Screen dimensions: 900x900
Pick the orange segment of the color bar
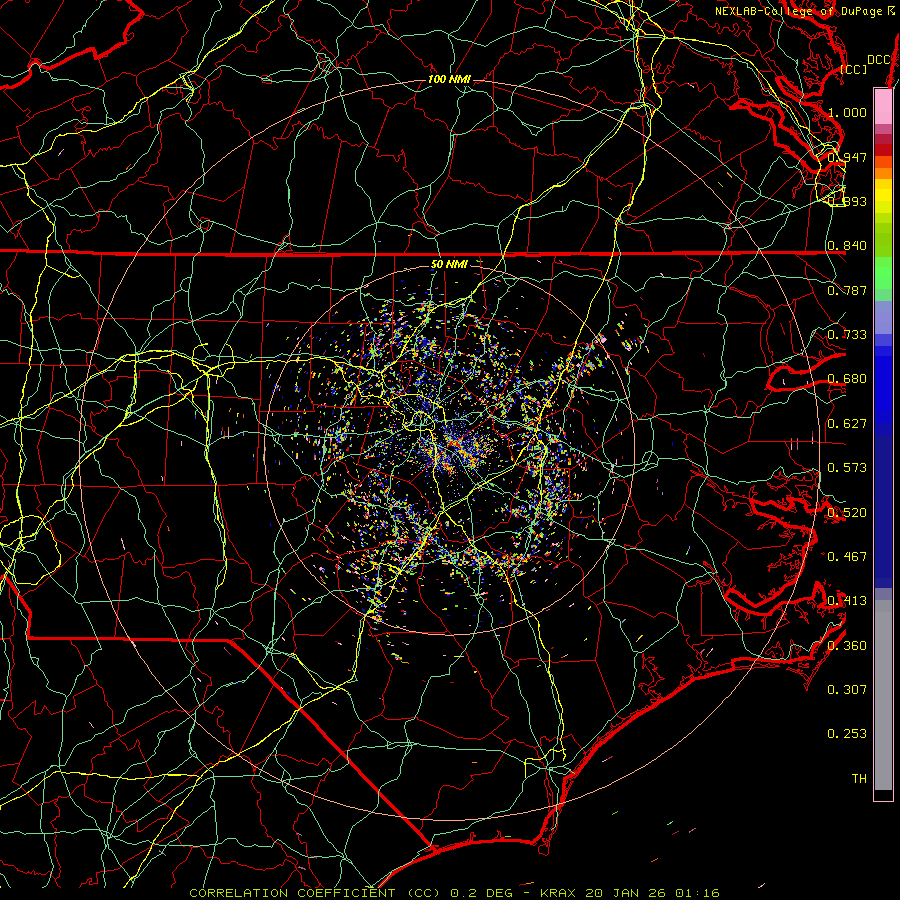point(883,173)
